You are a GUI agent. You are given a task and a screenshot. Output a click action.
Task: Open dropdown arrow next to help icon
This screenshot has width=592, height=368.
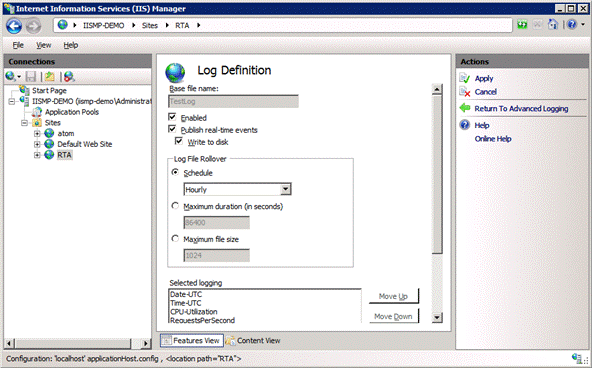point(583,25)
